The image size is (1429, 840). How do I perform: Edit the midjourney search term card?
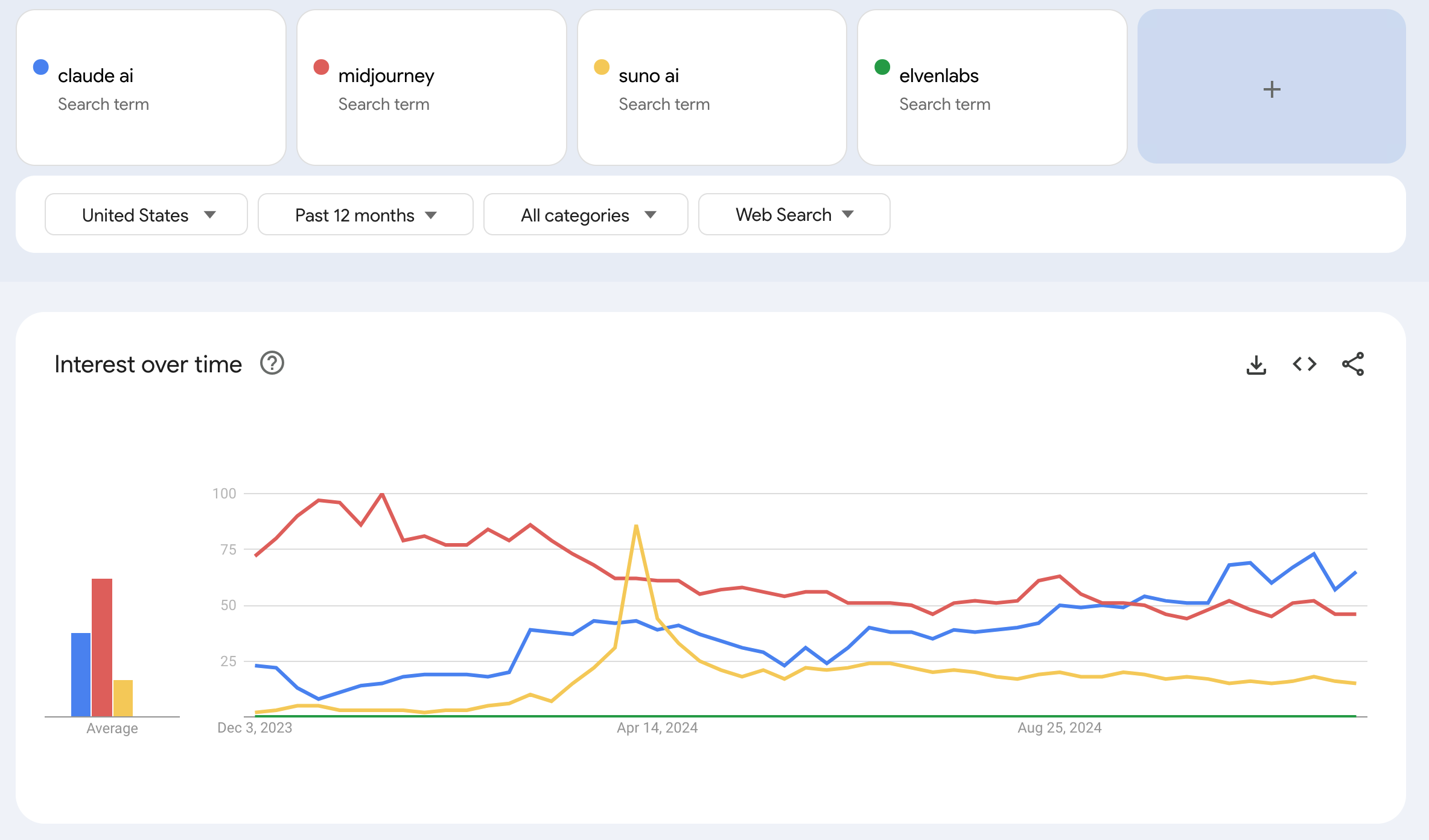[431, 87]
